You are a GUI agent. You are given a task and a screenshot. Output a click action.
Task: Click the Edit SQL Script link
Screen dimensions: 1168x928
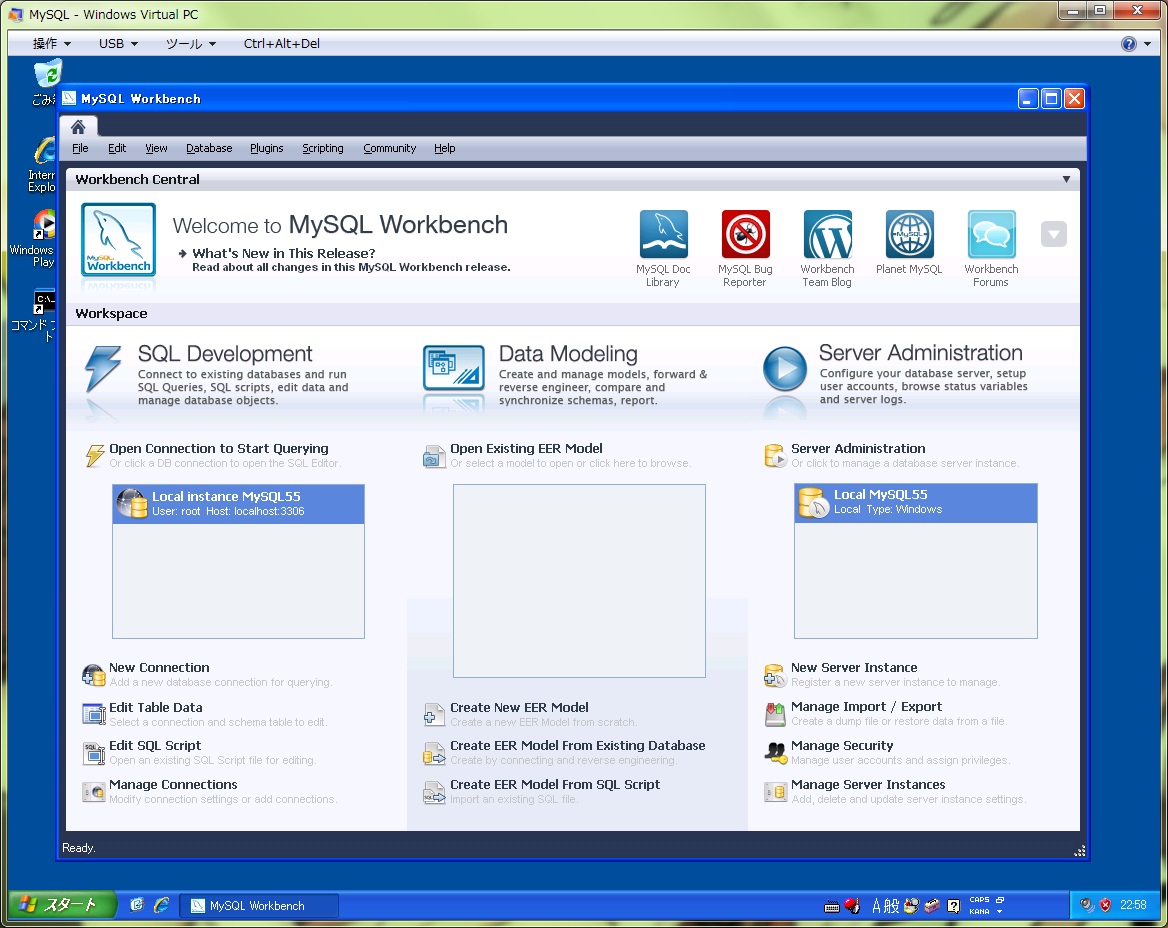click(x=155, y=746)
